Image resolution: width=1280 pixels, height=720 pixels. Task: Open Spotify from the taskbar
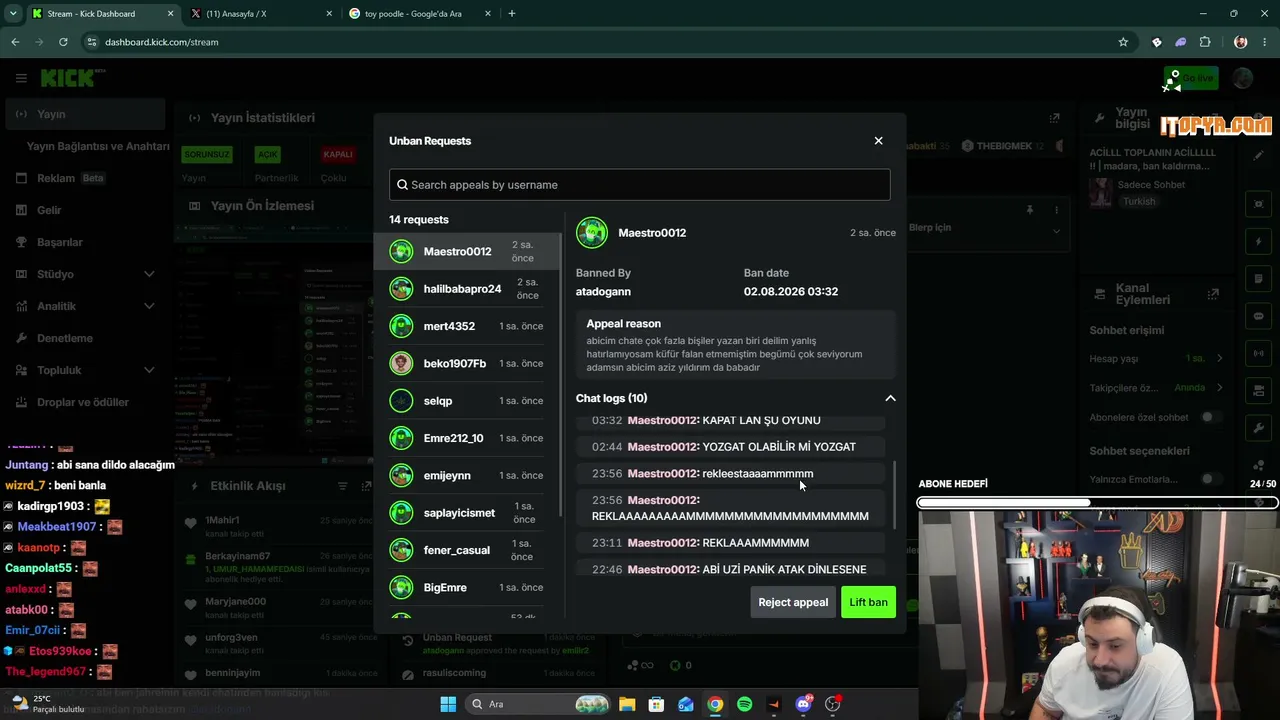coord(744,704)
